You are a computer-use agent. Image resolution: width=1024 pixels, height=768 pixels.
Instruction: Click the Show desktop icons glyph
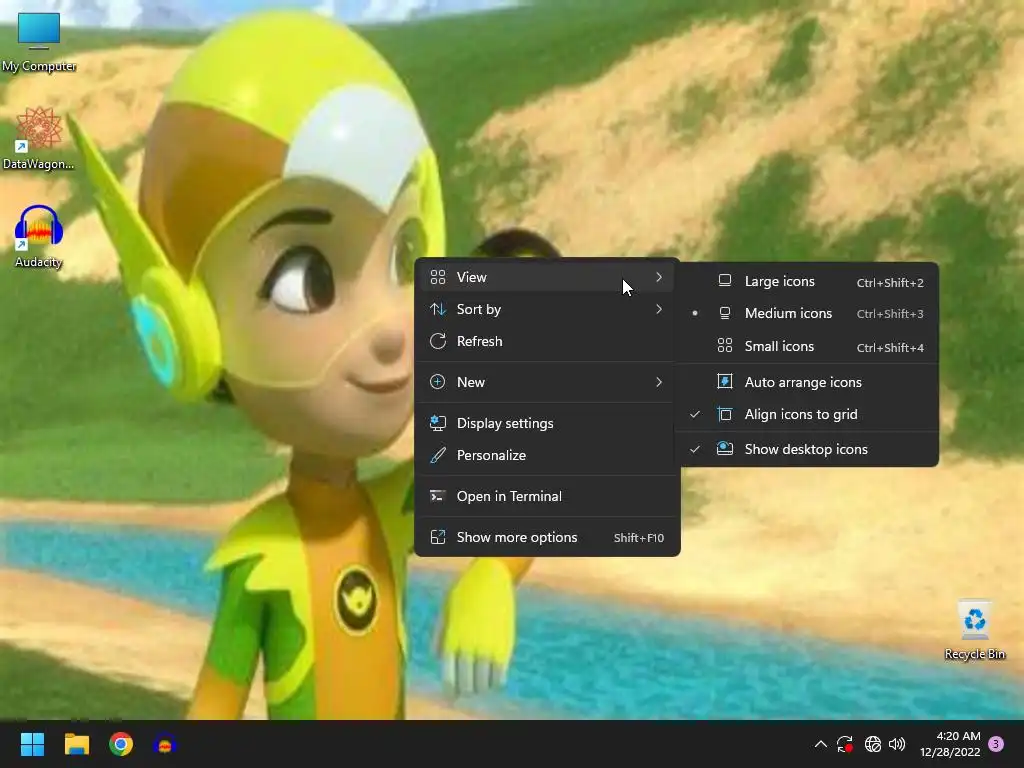point(725,449)
